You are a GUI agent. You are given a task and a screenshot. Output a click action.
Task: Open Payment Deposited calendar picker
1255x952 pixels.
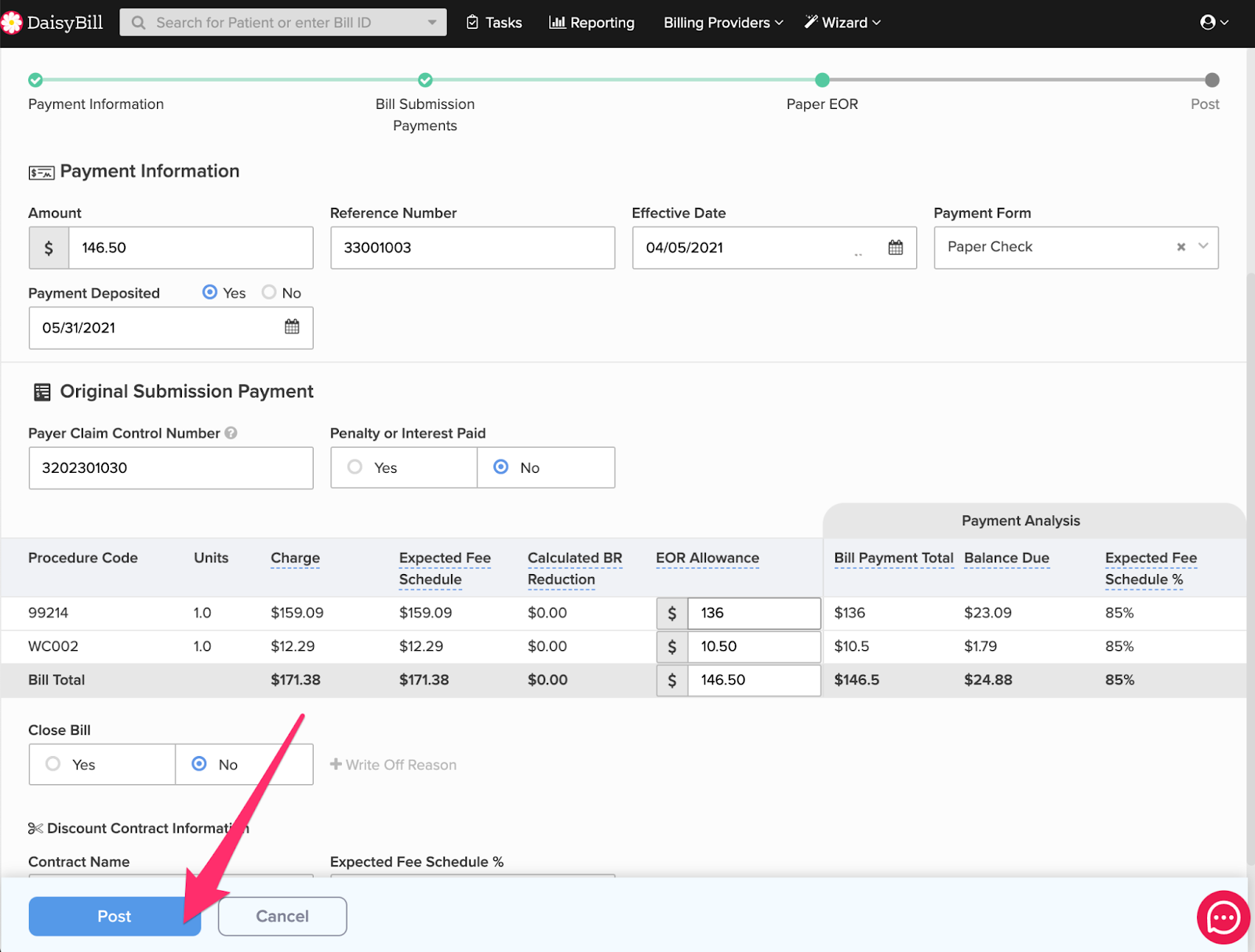pos(292,327)
